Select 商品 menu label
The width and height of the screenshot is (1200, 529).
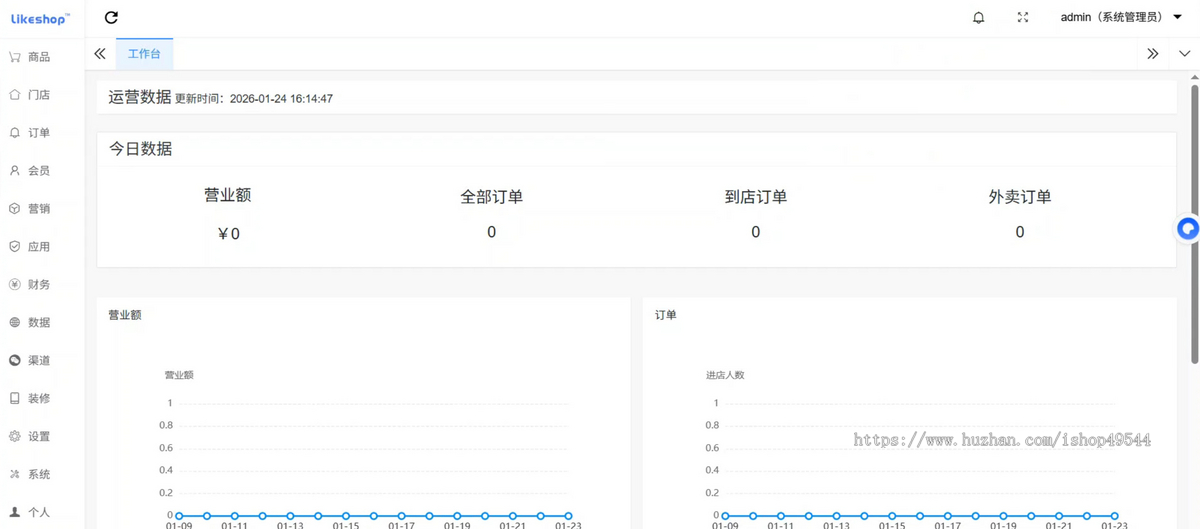[39, 57]
